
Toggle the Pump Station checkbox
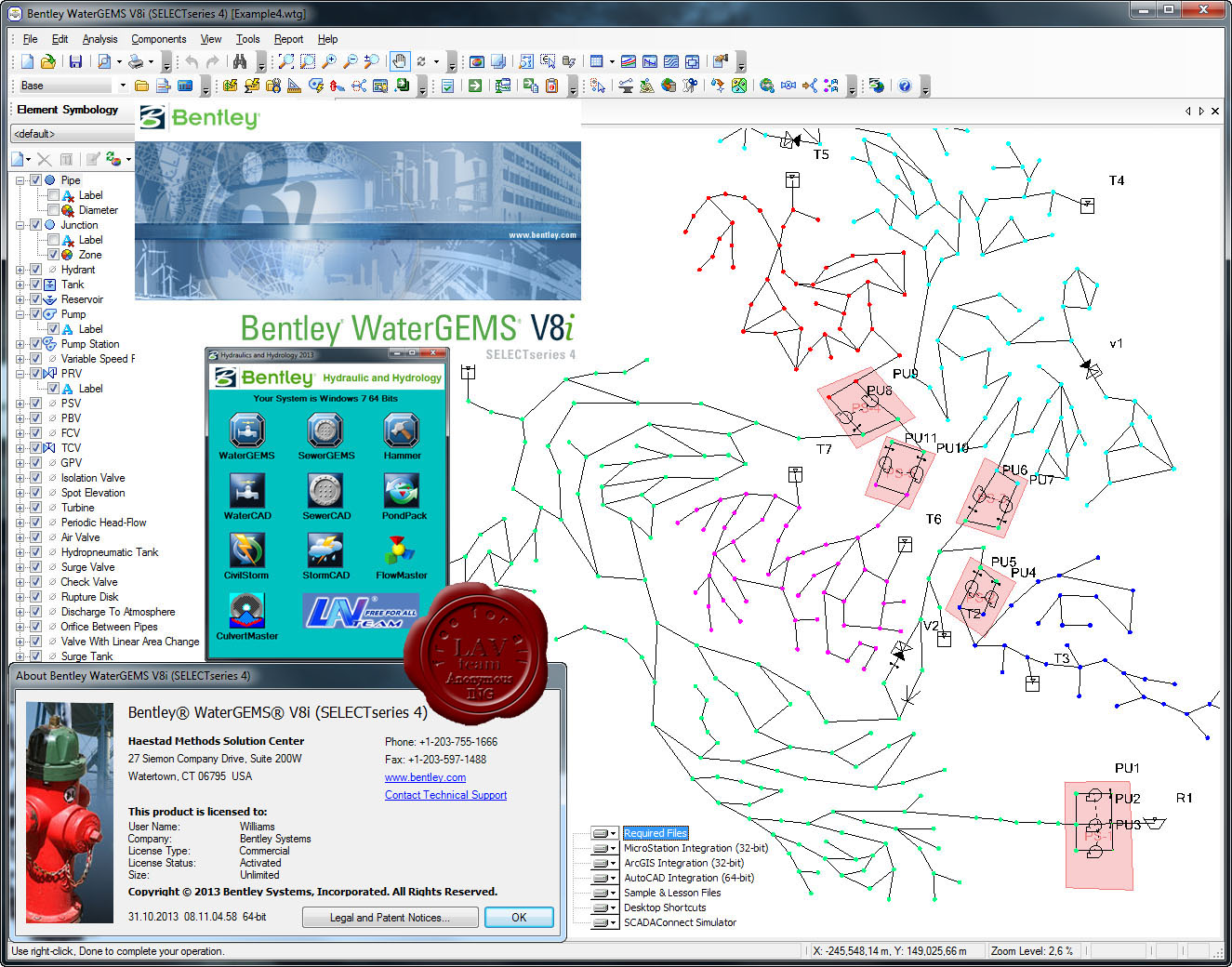[x=35, y=344]
